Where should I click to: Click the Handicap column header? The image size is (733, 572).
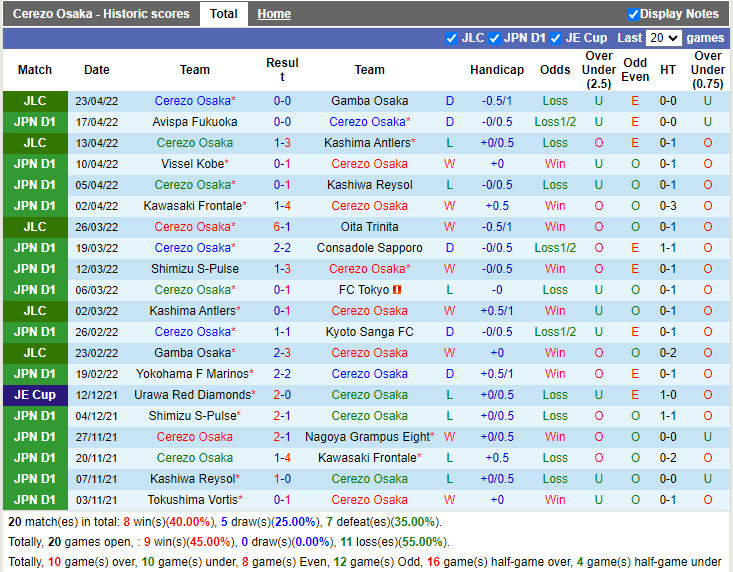coord(496,70)
